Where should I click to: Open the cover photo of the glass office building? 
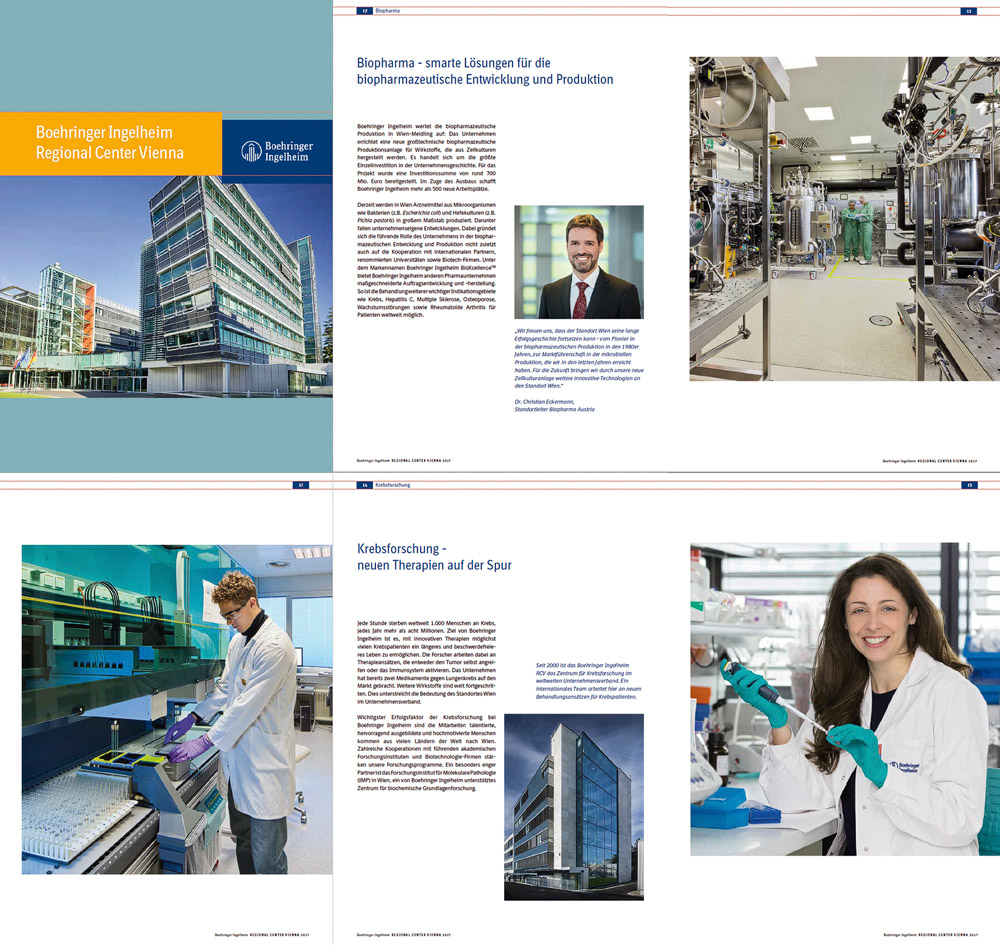click(x=166, y=286)
